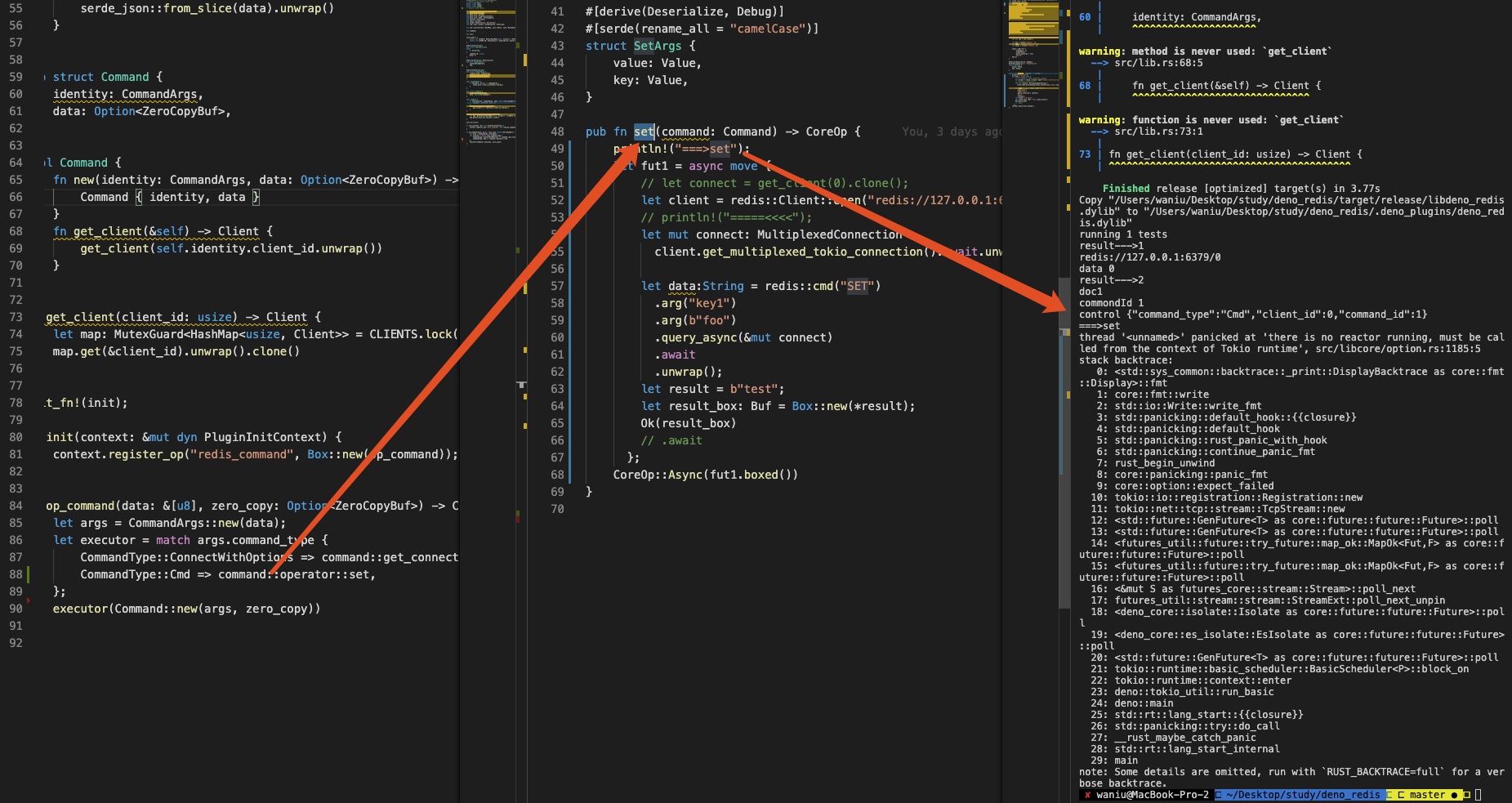The width and height of the screenshot is (1512, 803).
Task: Click the 'deno::main' backtrace frame 24
Action: [1144, 703]
